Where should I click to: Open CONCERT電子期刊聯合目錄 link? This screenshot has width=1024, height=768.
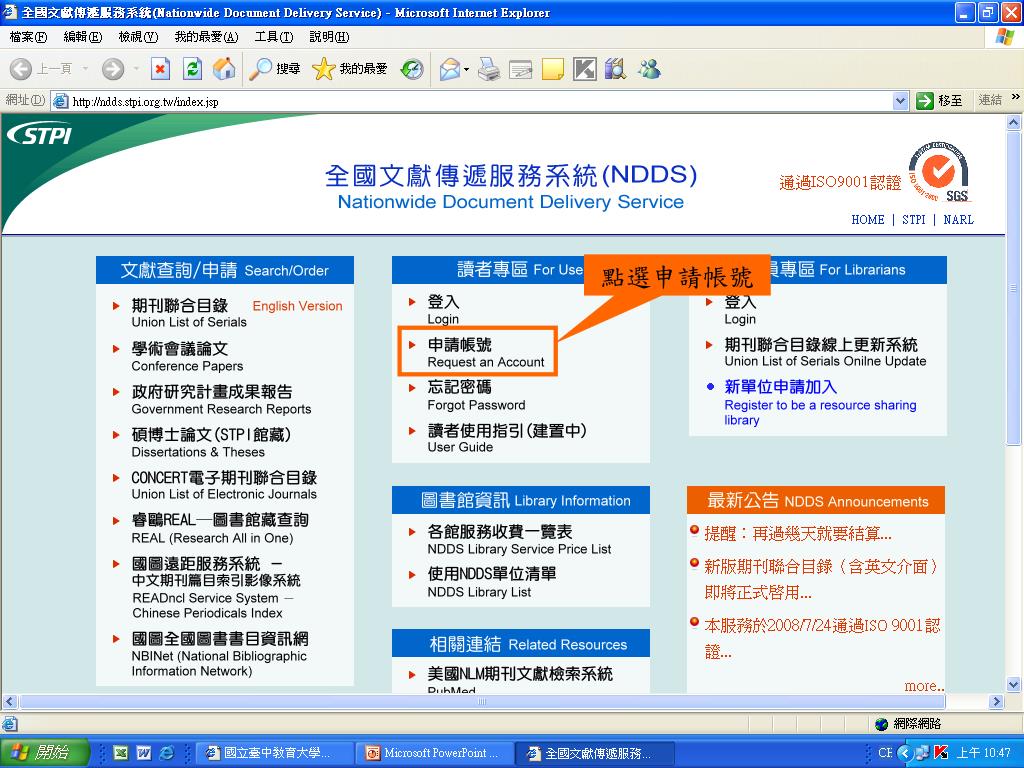(224, 485)
